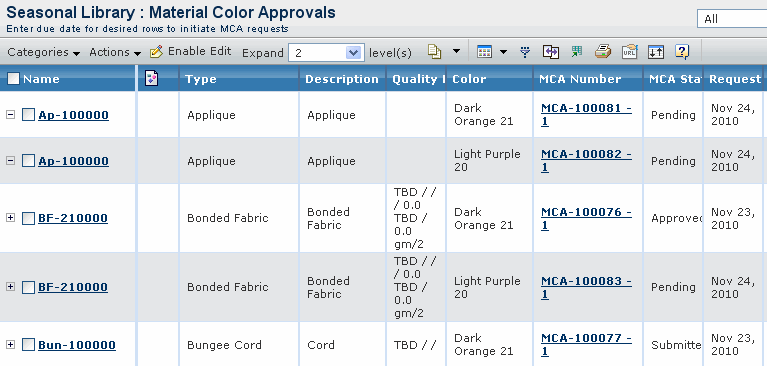Collapse the first Ap-100000 row
Image resolution: width=767 pixels, height=366 pixels.
[x=10, y=115]
